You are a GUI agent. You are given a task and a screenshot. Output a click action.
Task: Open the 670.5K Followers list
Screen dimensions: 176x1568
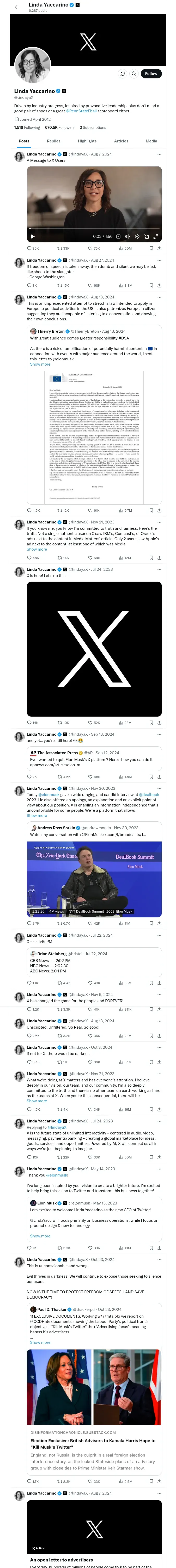click(59, 127)
